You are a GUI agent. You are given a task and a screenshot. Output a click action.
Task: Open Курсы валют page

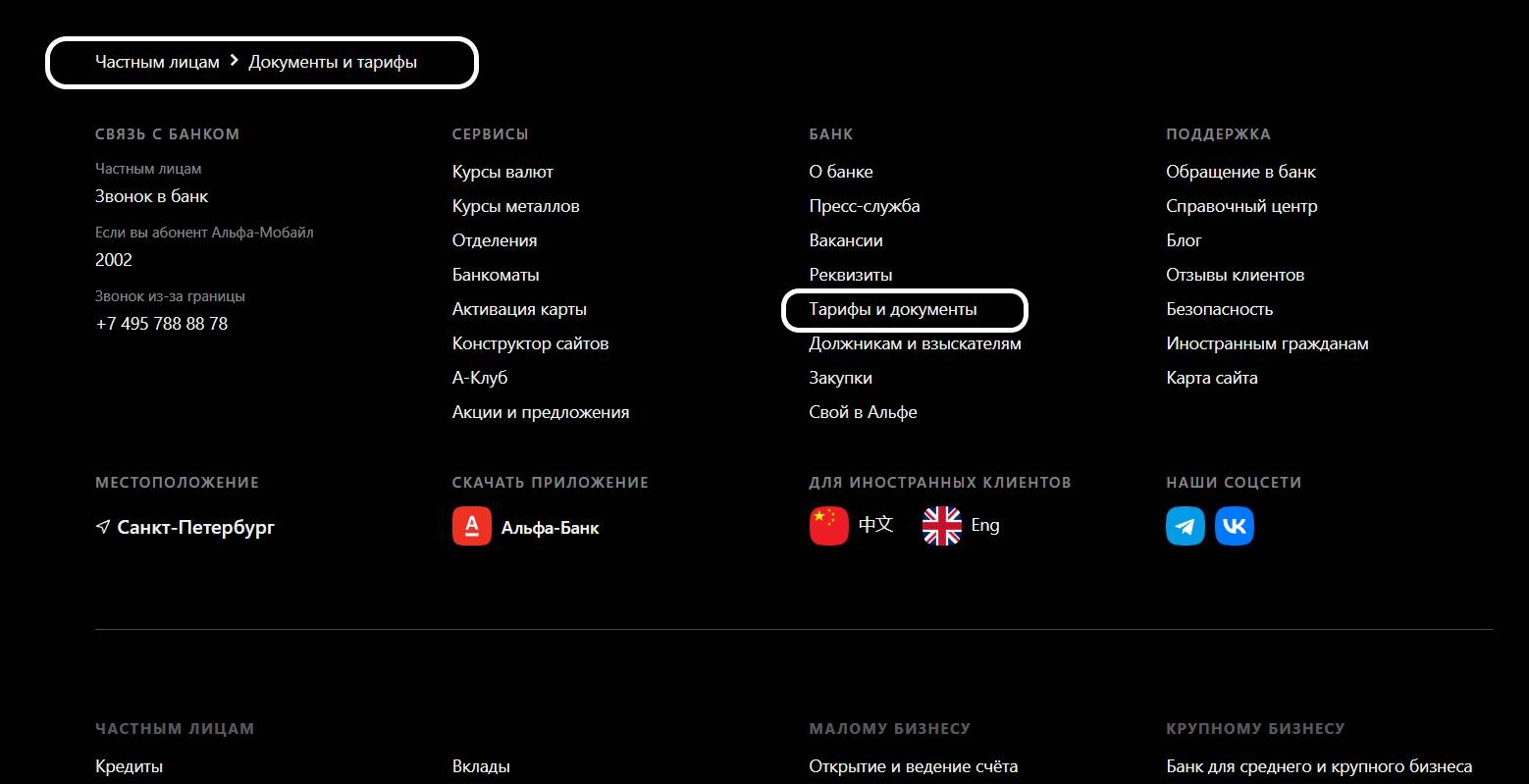tap(502, 171)
